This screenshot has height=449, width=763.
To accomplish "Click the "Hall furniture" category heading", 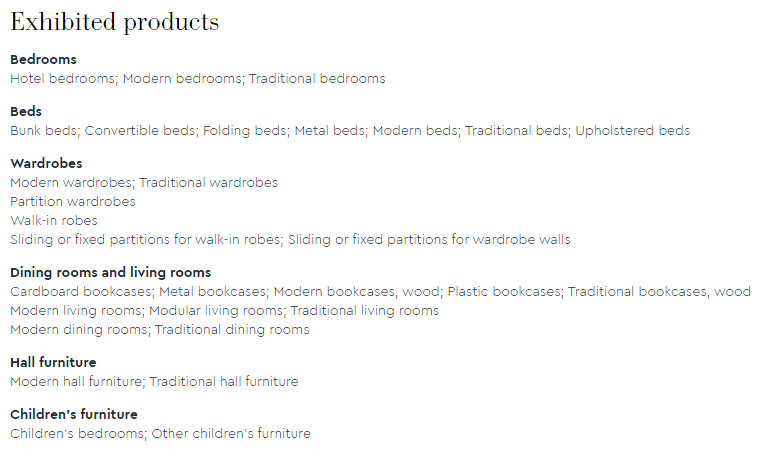I will (53, 362).
